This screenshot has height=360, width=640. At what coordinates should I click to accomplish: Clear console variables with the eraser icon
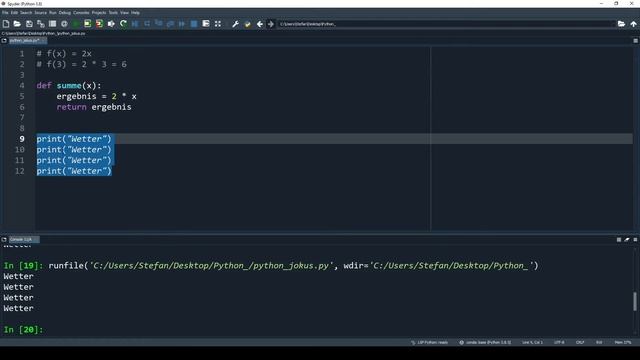click(x=627, y=240)
